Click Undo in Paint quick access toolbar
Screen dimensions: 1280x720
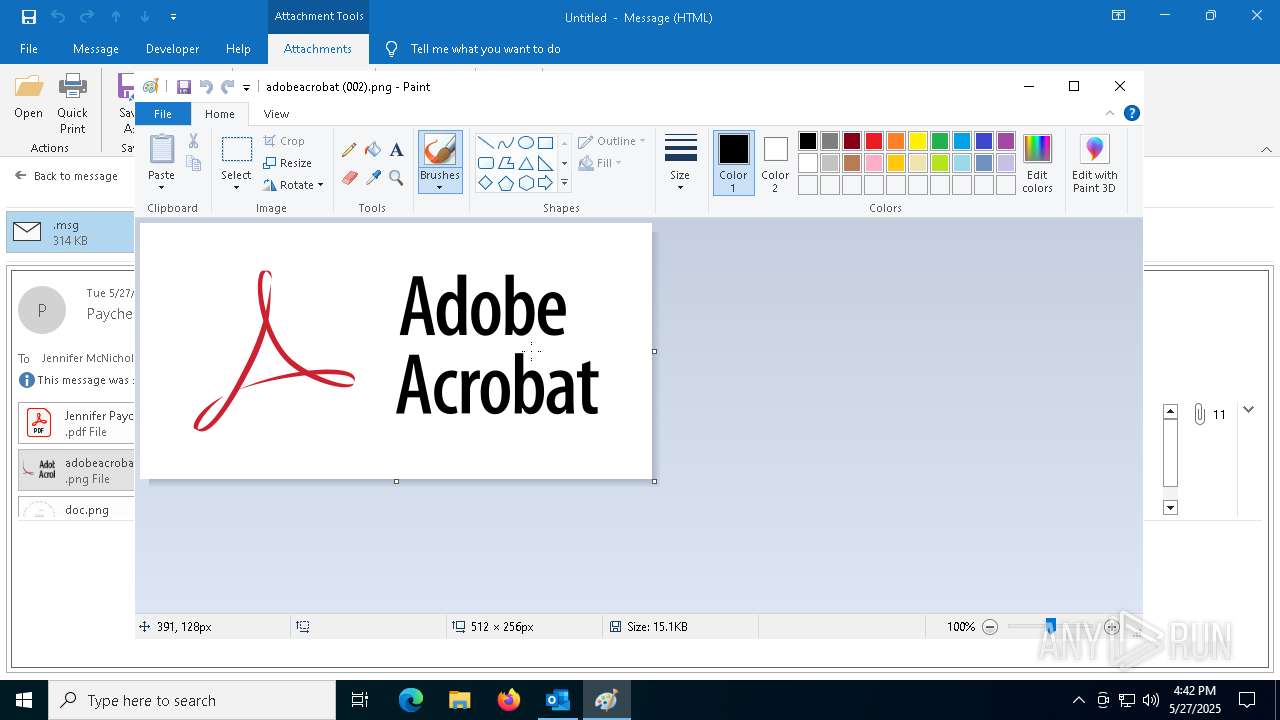206,87
